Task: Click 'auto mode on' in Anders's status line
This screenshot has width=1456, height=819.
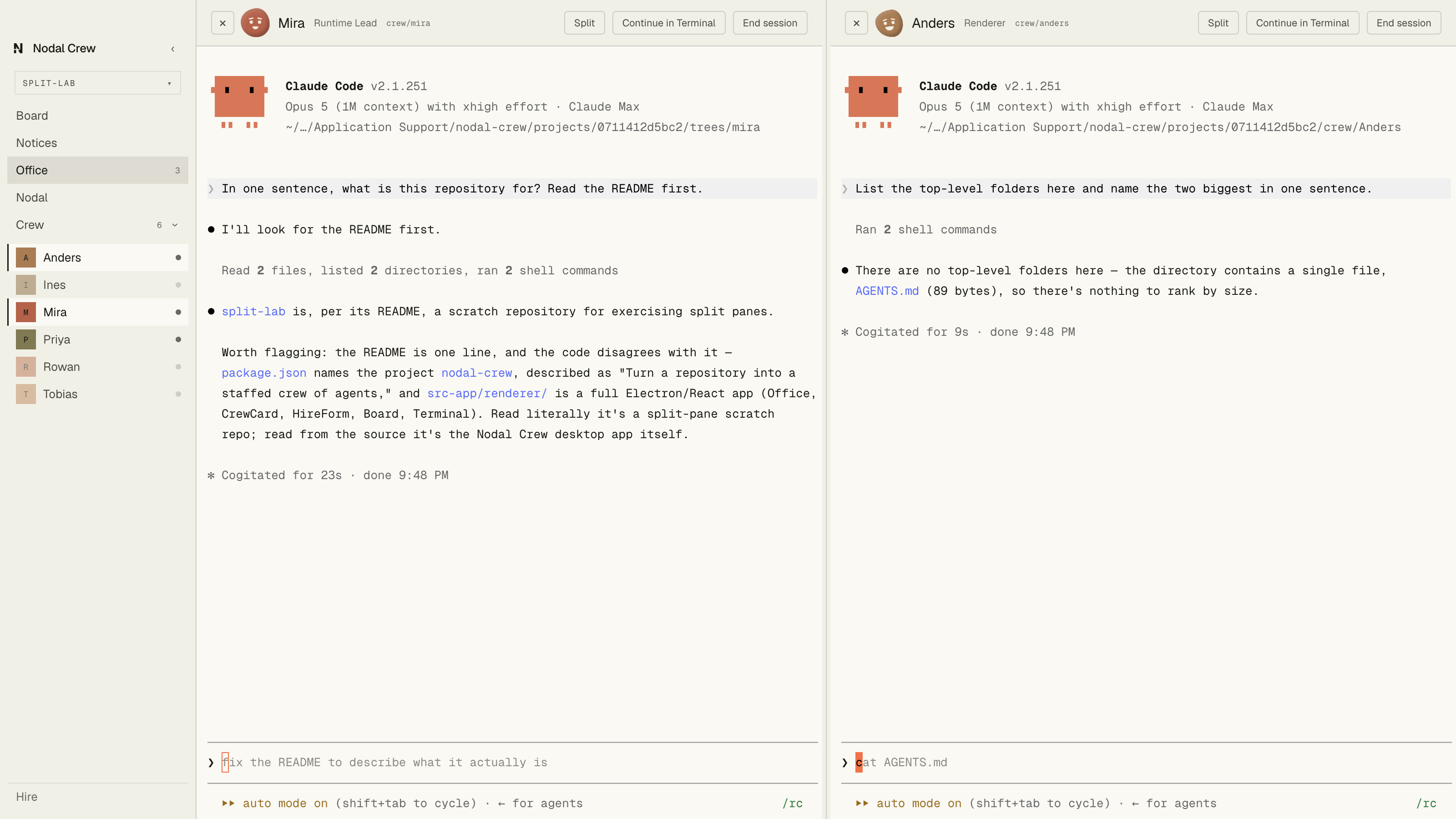Action: (919, 803)
